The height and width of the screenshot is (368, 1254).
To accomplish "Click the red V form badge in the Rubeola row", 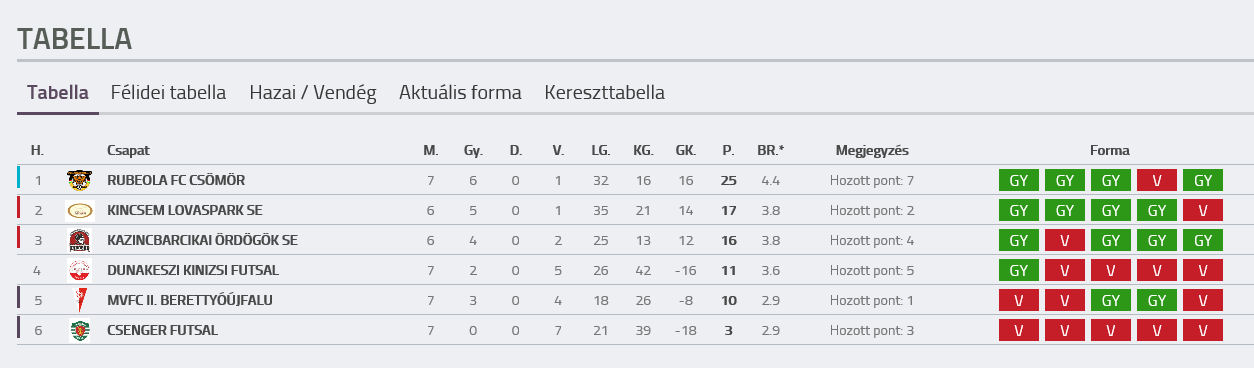I will point(1157,180).
